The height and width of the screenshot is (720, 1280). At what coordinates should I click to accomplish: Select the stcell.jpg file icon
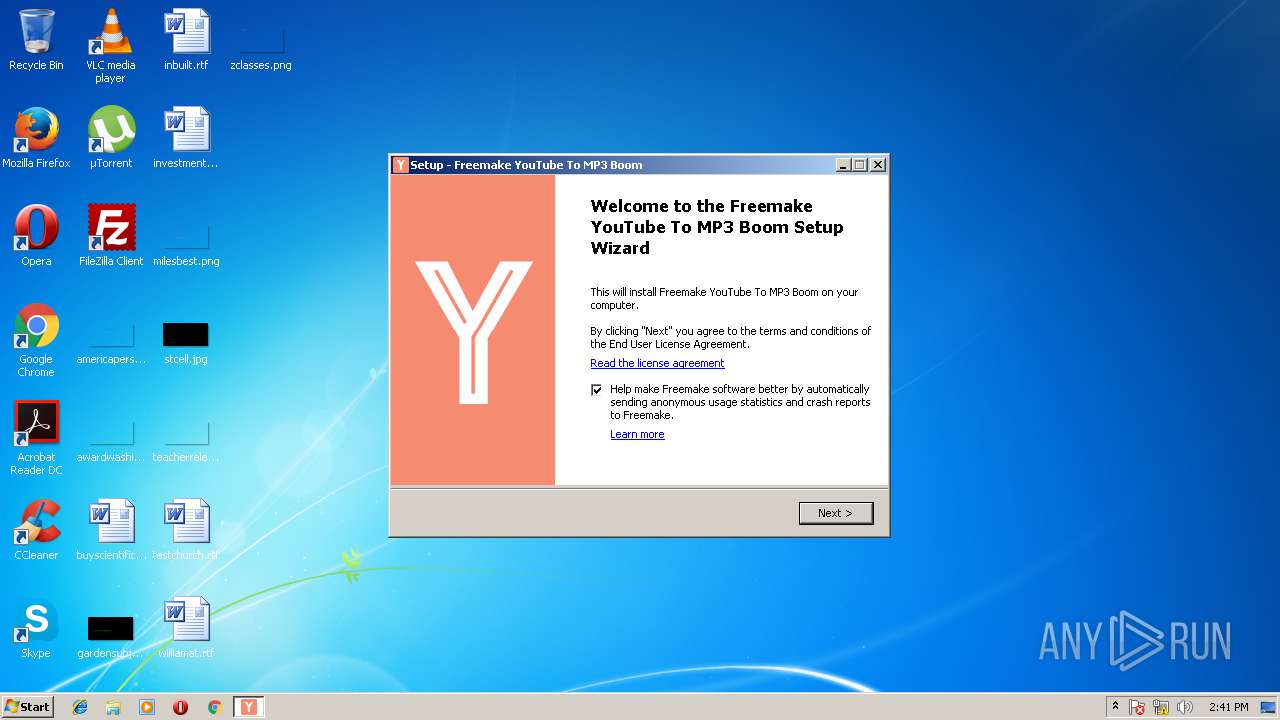[x=186, y=341]
